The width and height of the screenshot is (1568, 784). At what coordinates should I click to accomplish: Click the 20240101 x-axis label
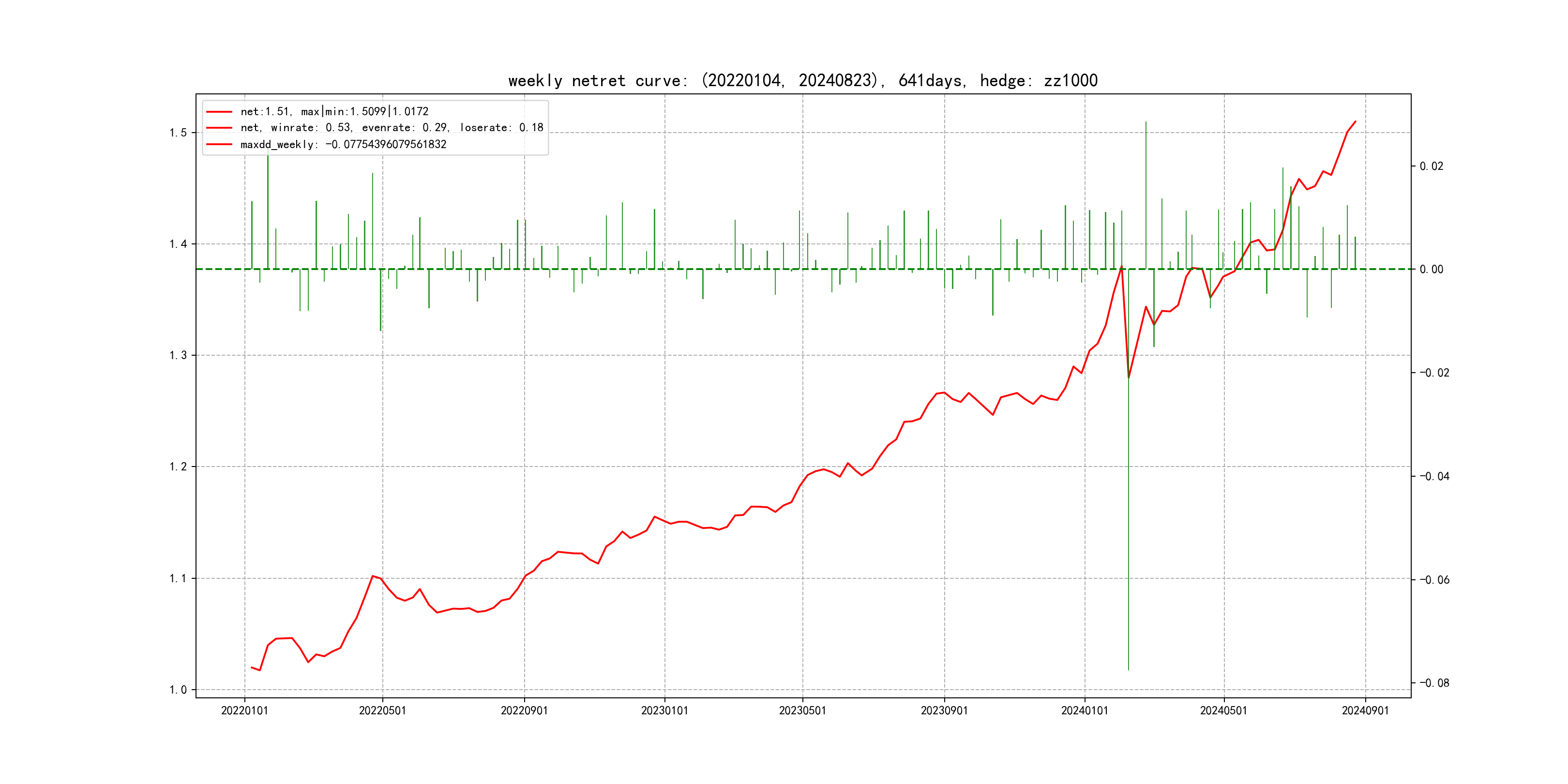pos(1085,710)
